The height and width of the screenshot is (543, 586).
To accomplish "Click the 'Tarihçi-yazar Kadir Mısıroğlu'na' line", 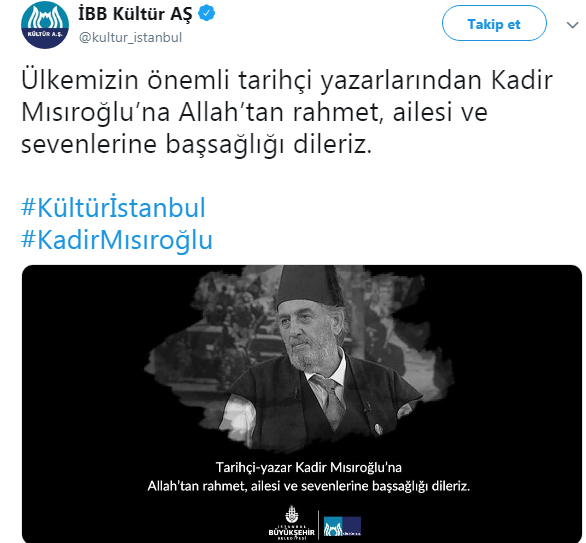I will click(309, 467).
